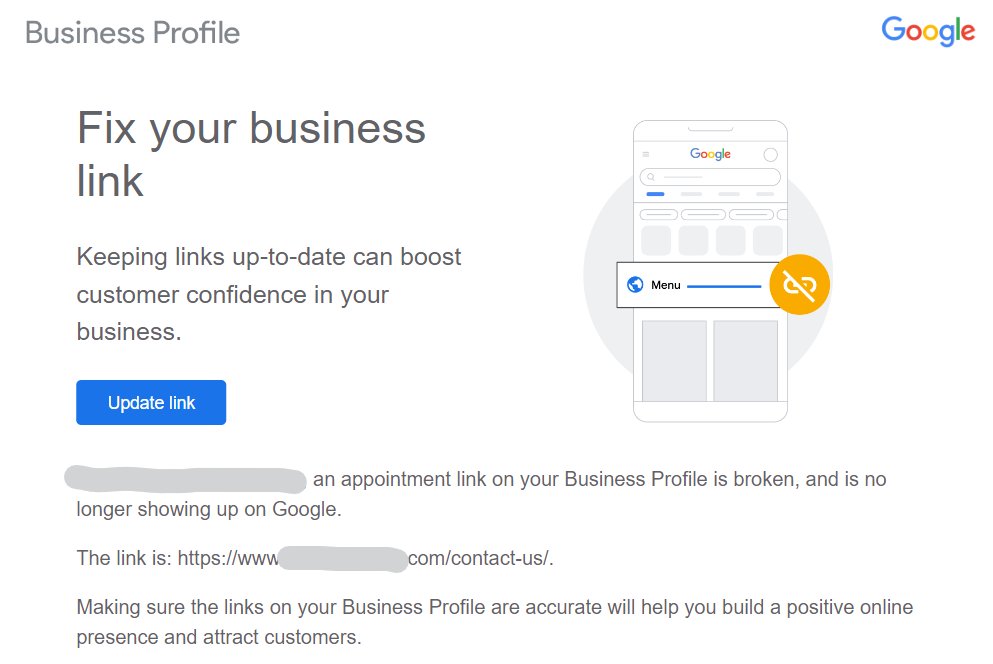Click the phone illustration search field
Screen dimensions: 993x664
pos(710,177)
